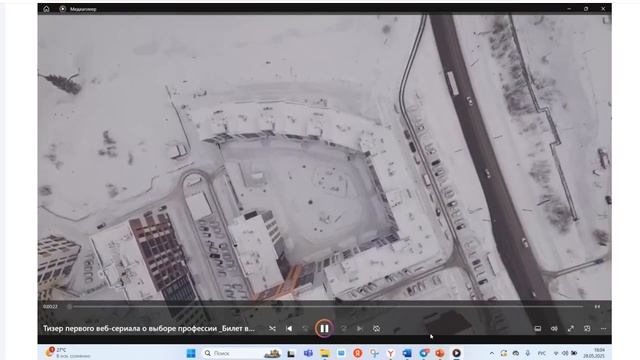Open Media Player from the taskbar
This screenshot has width=640, height=360.
click(456, 353)
